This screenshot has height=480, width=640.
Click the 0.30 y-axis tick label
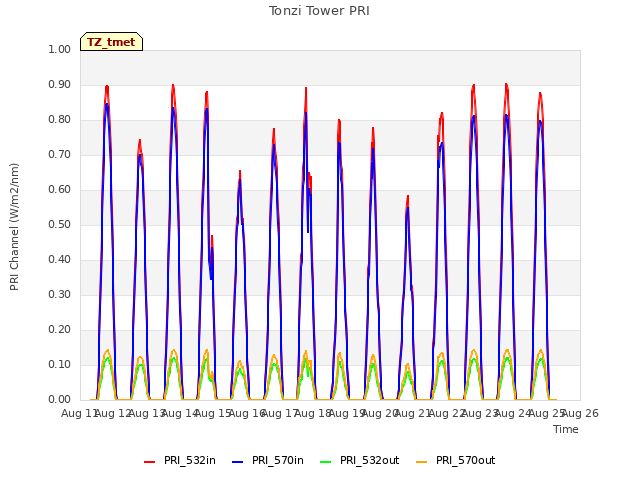(60, 294)
